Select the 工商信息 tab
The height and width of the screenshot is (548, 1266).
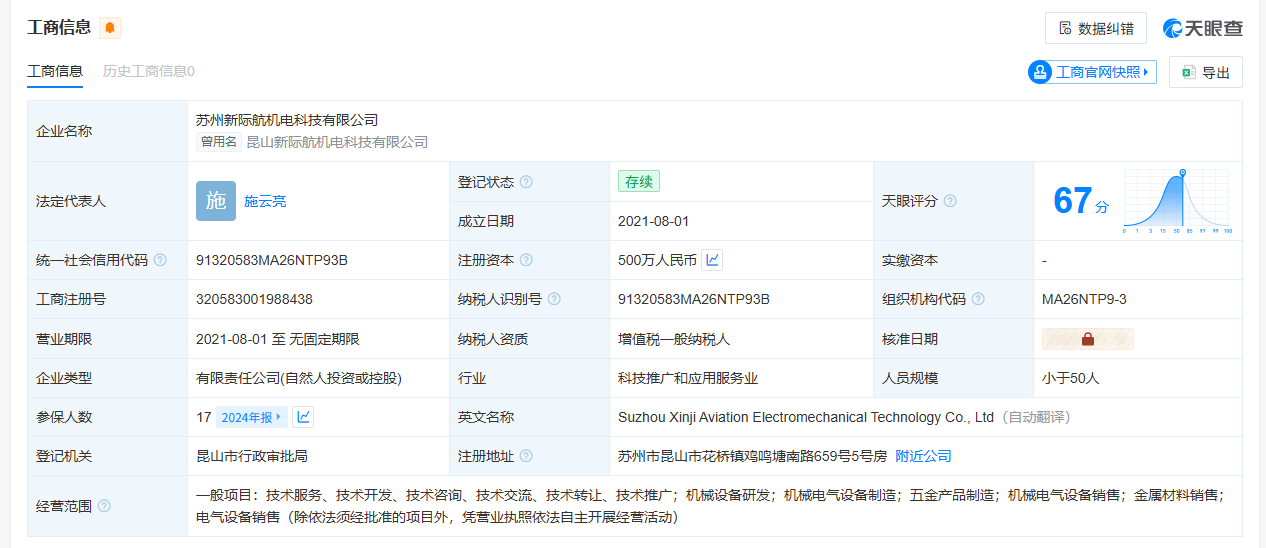(55, 71)
